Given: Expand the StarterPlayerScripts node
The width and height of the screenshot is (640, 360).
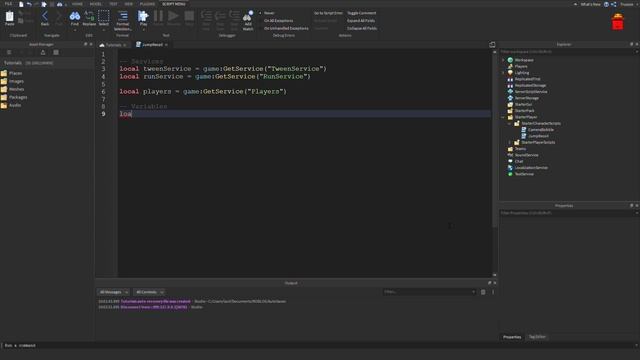Looking at the screenshot, I should [510, 142].
